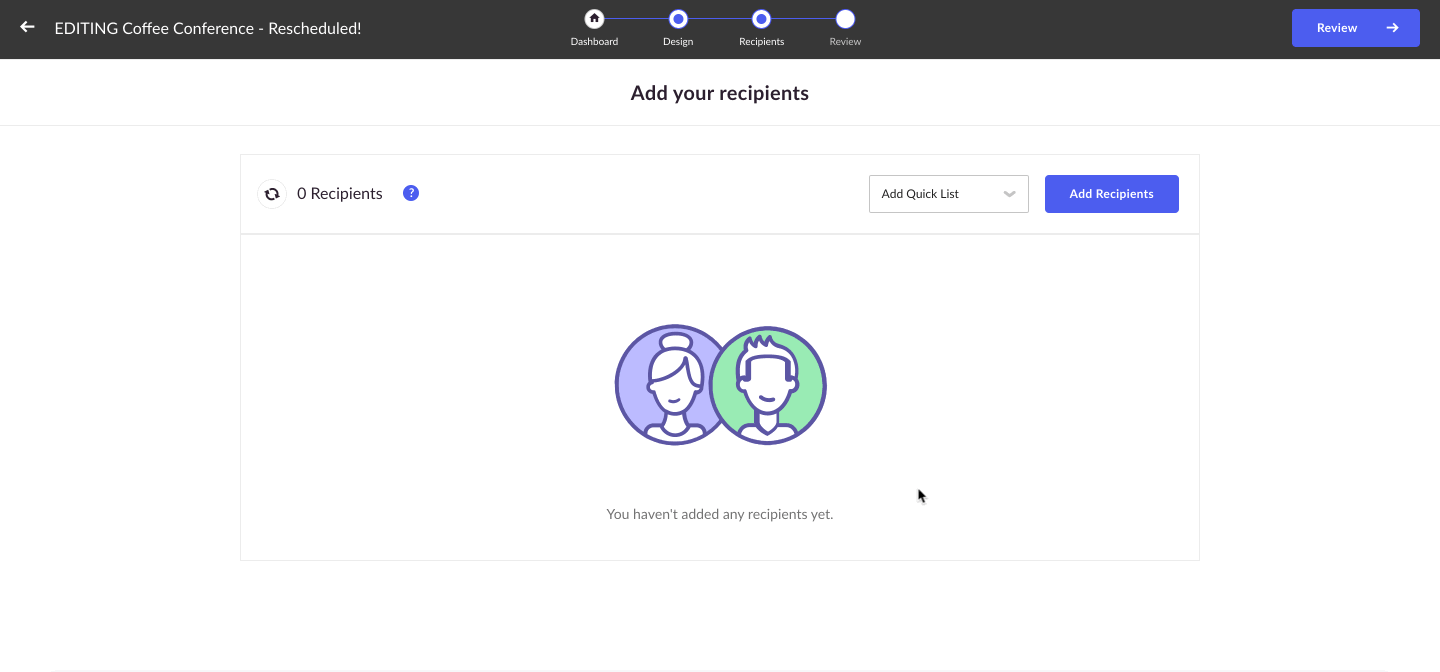Click the campaign title 'EDITING Coffee Conference - Rescheduled!'
The image size is (1440, 672).
(x=208, y=28)
